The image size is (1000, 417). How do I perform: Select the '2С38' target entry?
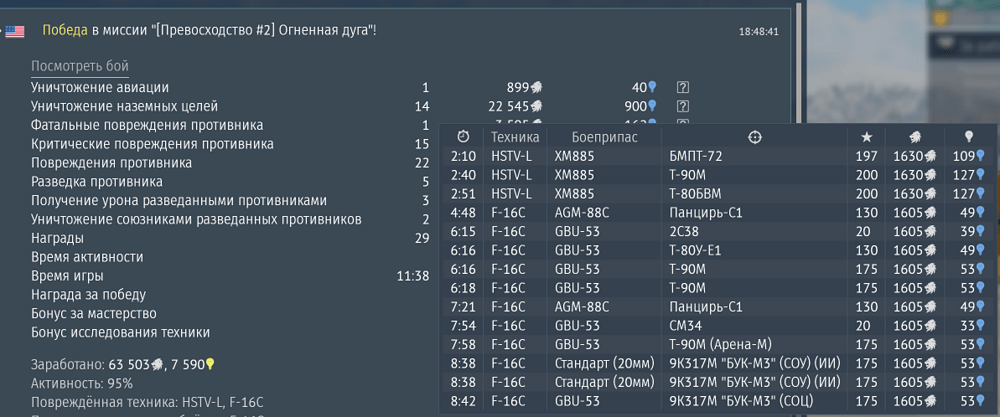[682, 231]
